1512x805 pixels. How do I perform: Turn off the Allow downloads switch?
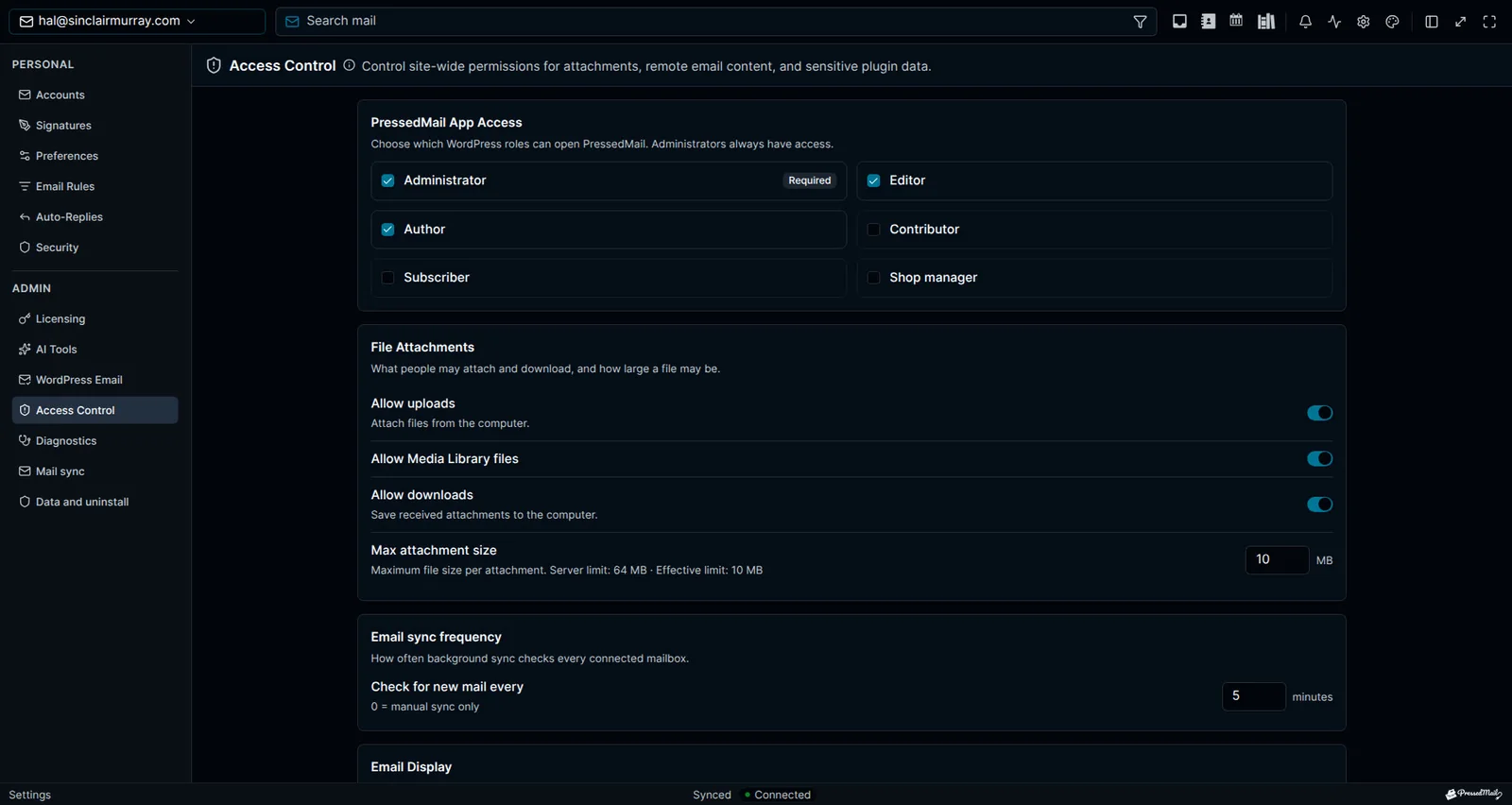1319,505
